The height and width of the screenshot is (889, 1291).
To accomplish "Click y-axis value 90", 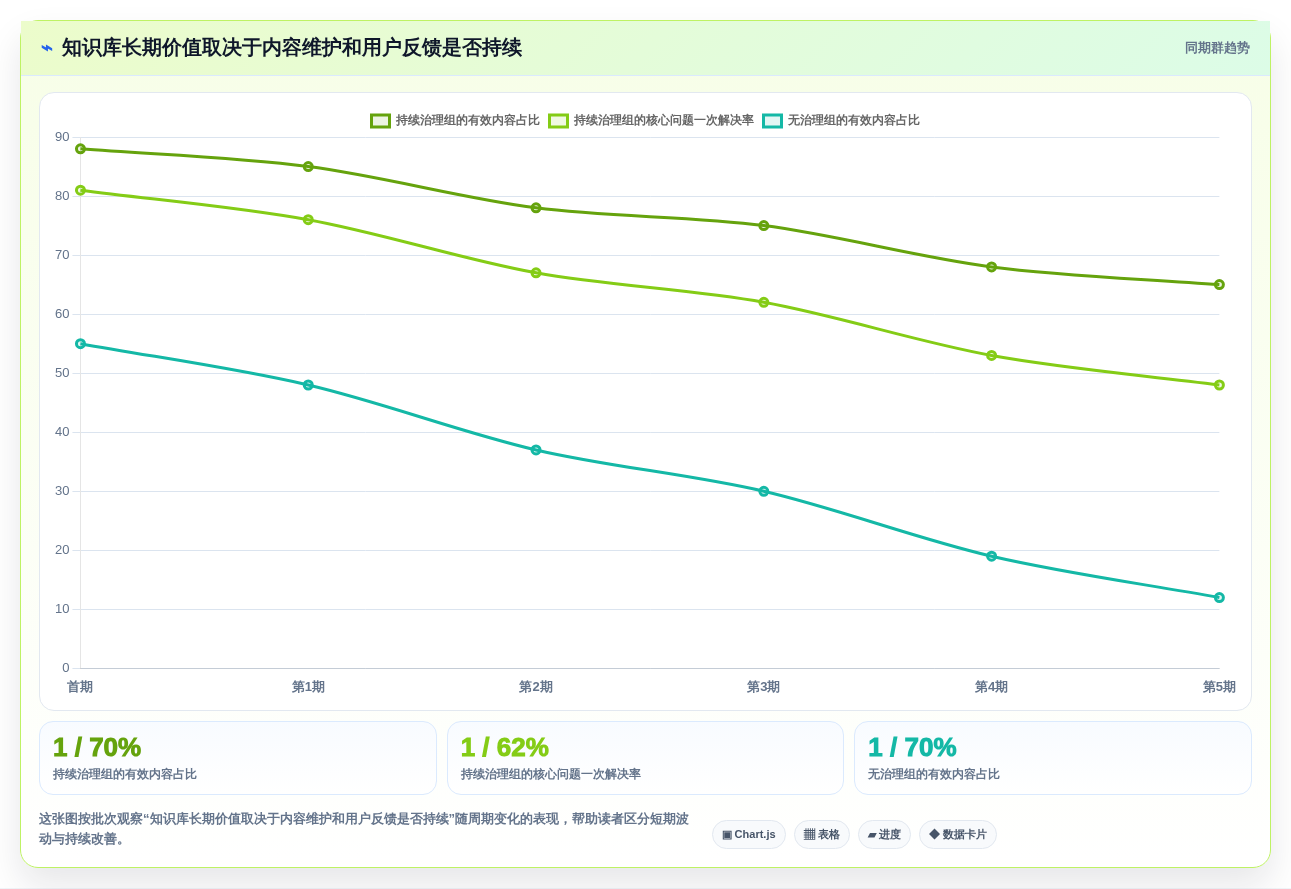I will (62, 137).
